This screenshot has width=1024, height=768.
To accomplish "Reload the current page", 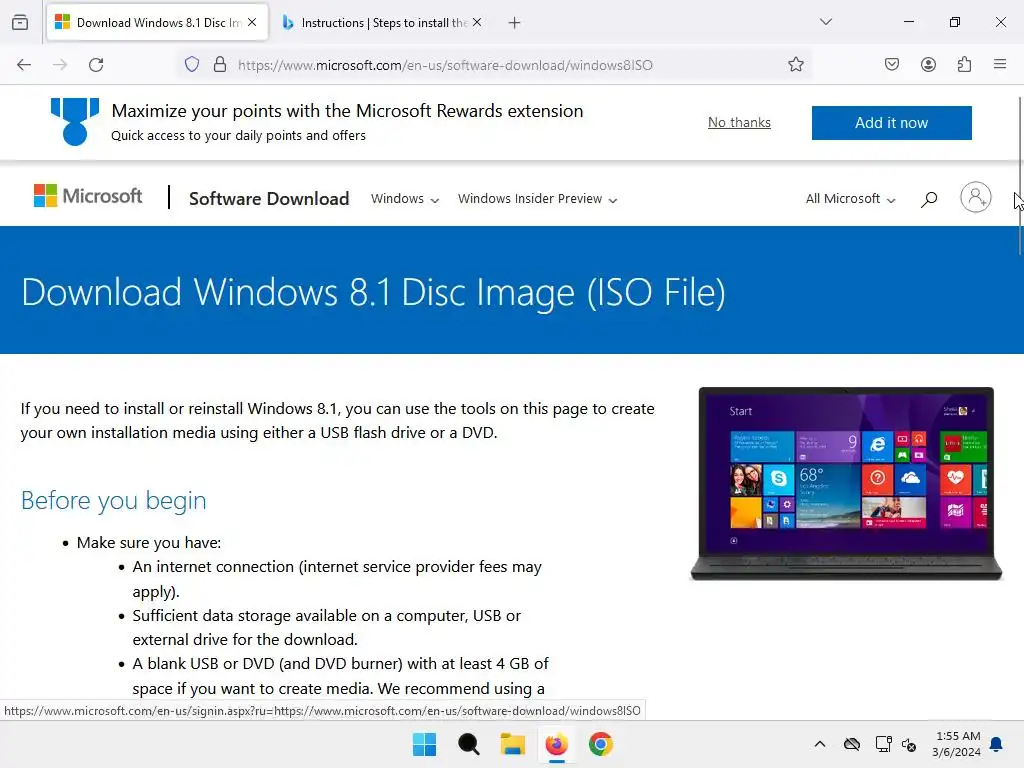I will tap(96, 65).
